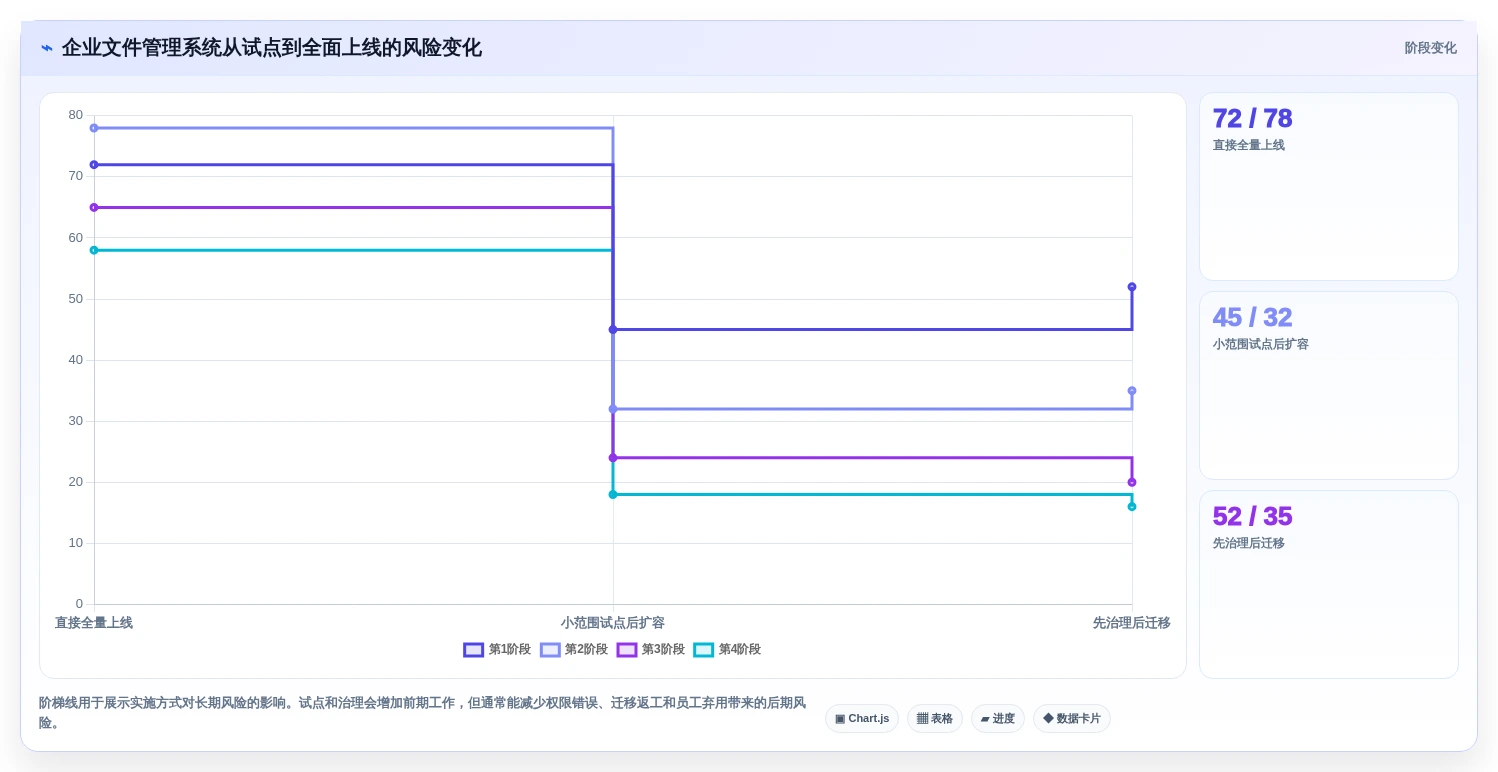1498x772 pixels.
Task: Click 第1阶段 data point at 72 on left
Action: pos(94,165)
